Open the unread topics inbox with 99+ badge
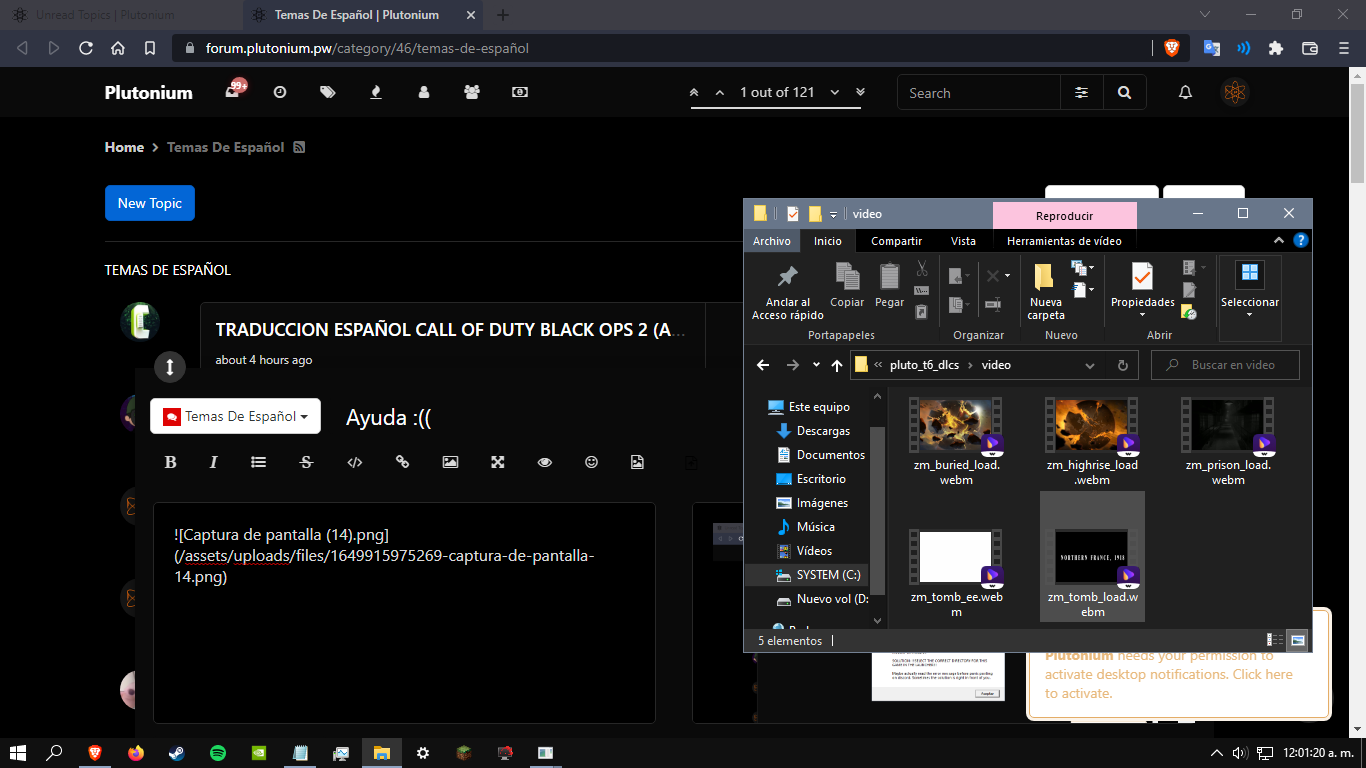 pos(234,91)
